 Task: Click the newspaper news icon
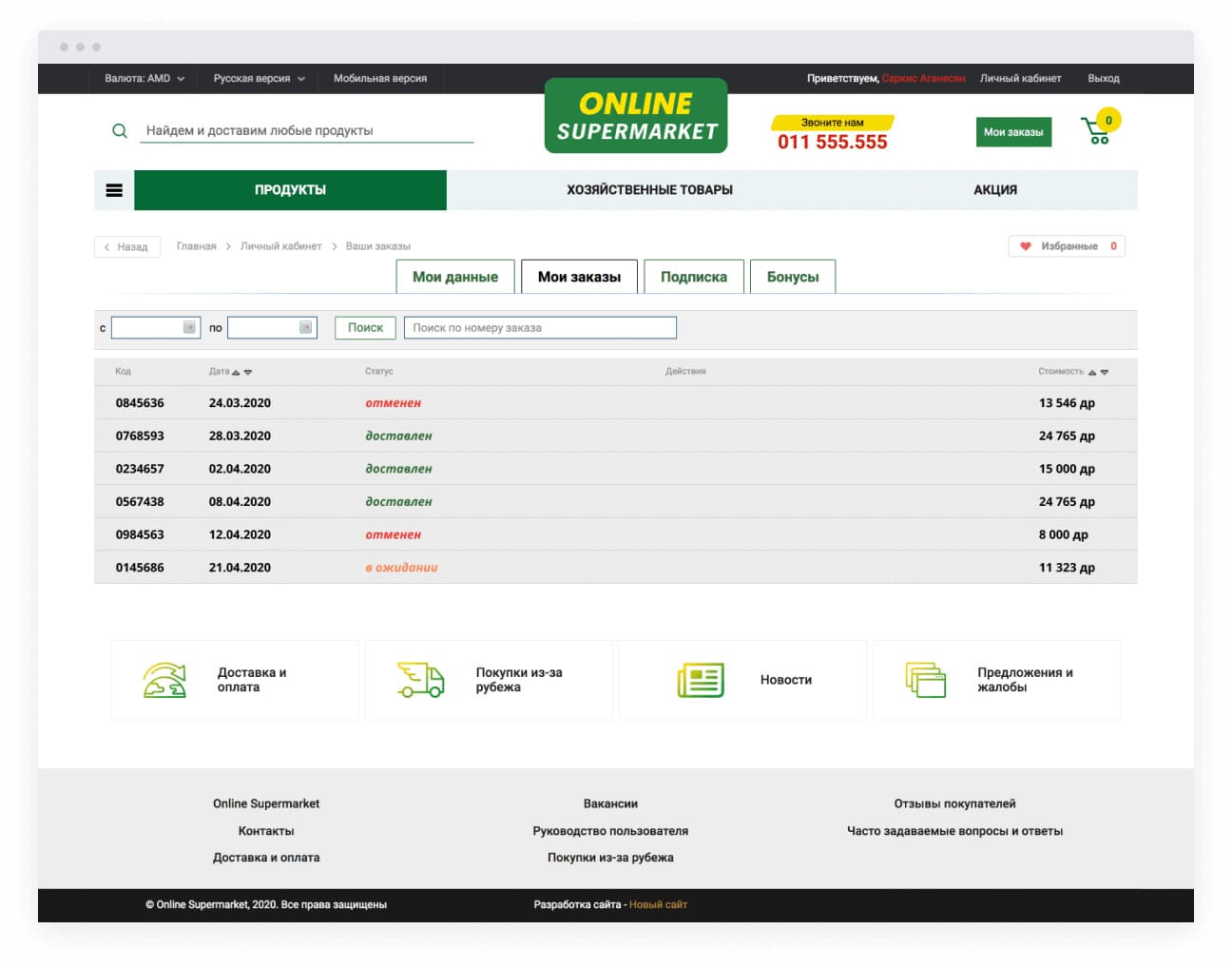701,680
